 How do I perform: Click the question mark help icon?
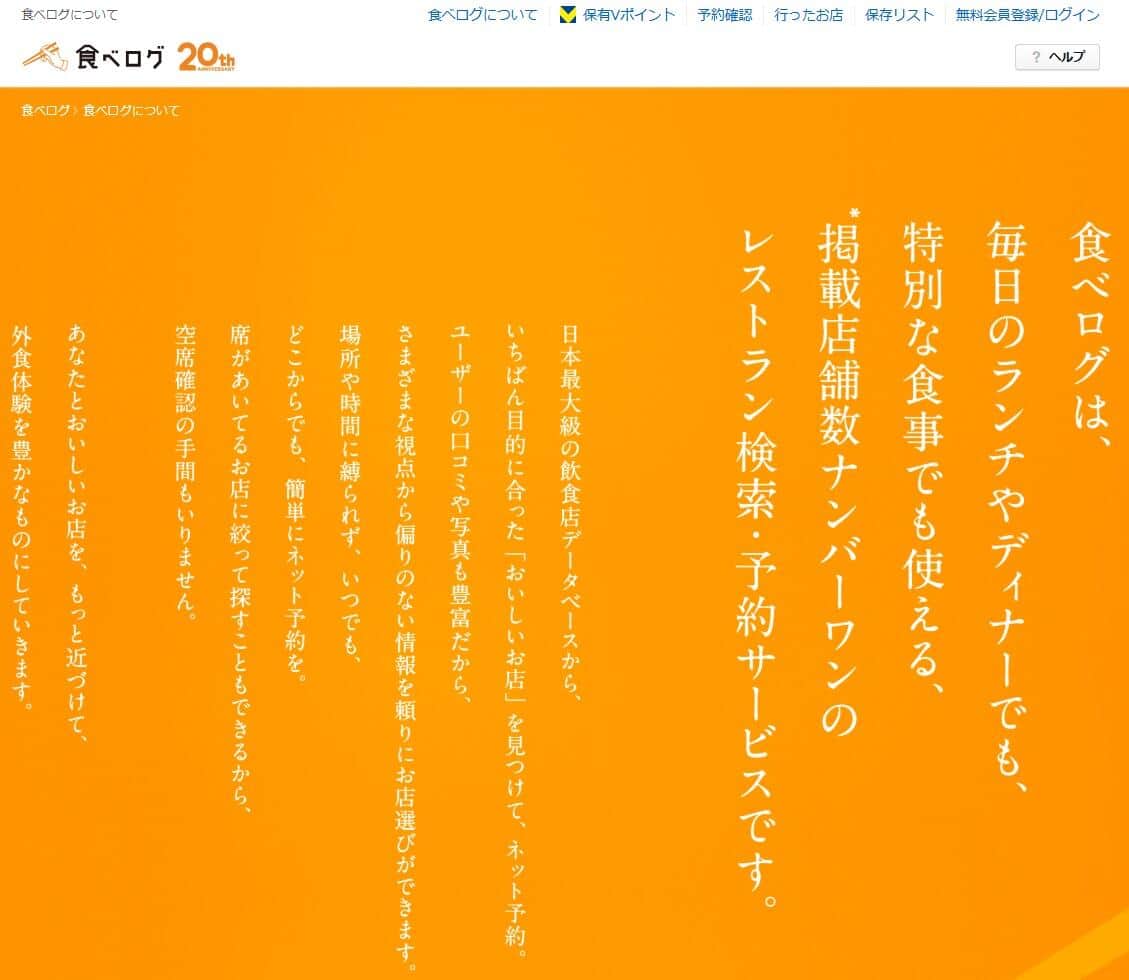pos(1035,57)
